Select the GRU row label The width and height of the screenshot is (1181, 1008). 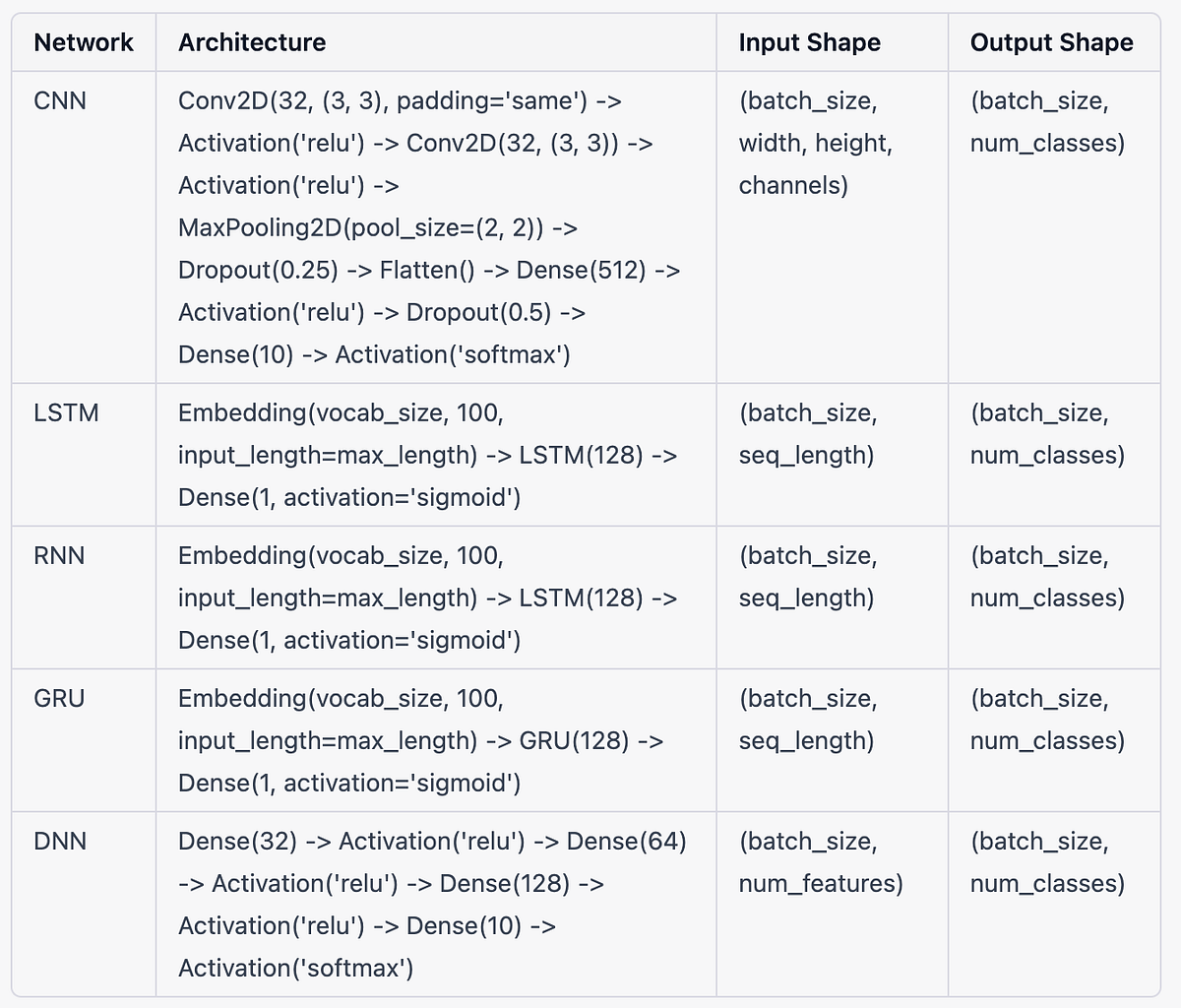[61, 698]
